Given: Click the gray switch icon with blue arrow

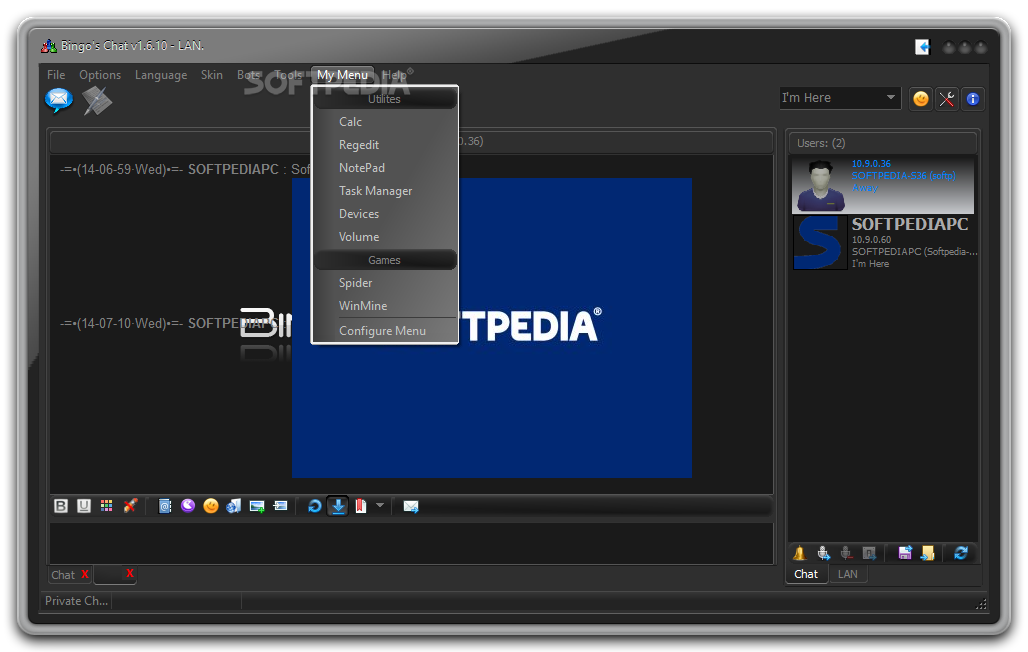Looking at the screenshot, I should click(x=869, y=553).
